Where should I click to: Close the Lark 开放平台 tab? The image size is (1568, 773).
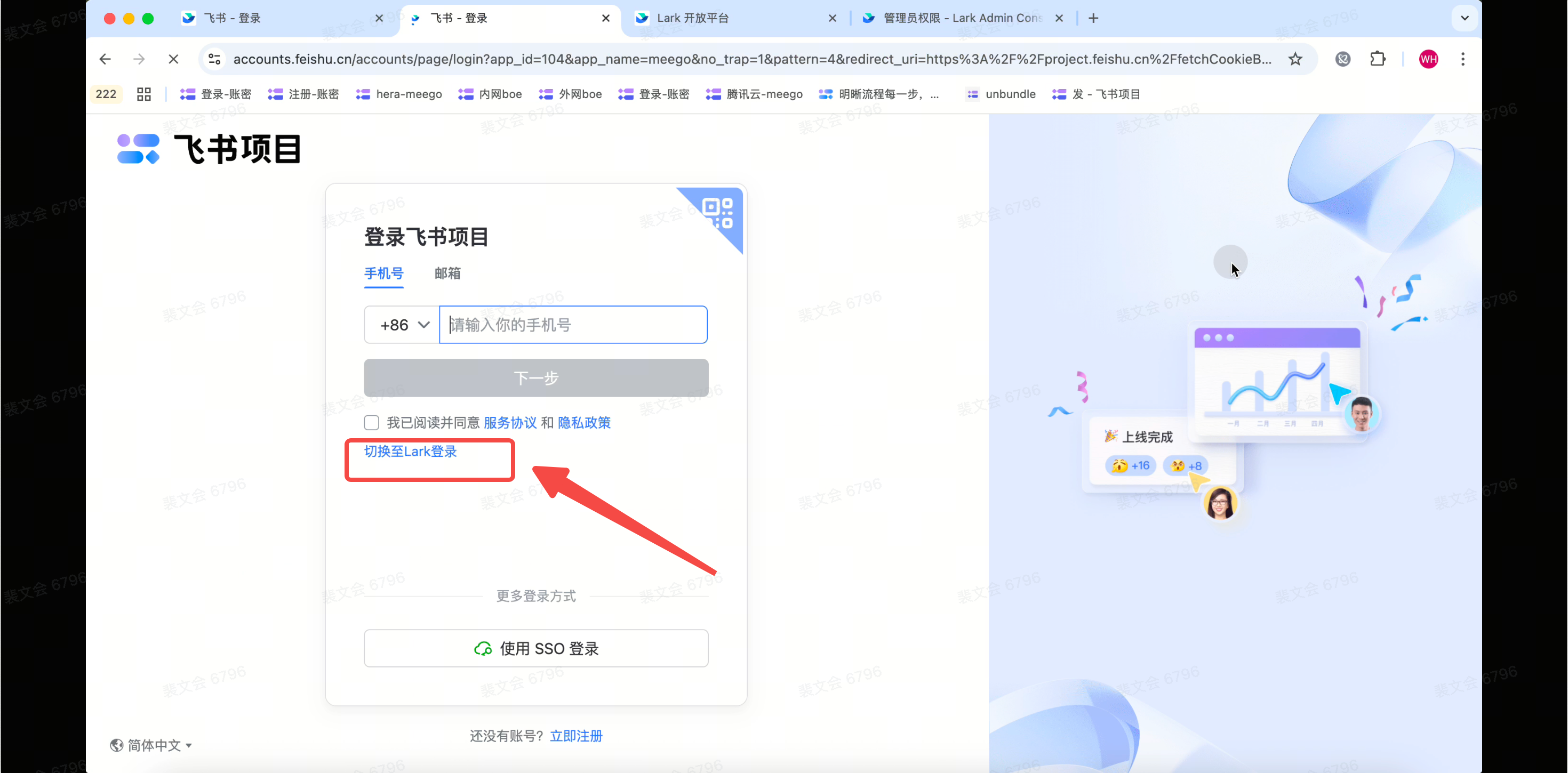tap(833, 18)
